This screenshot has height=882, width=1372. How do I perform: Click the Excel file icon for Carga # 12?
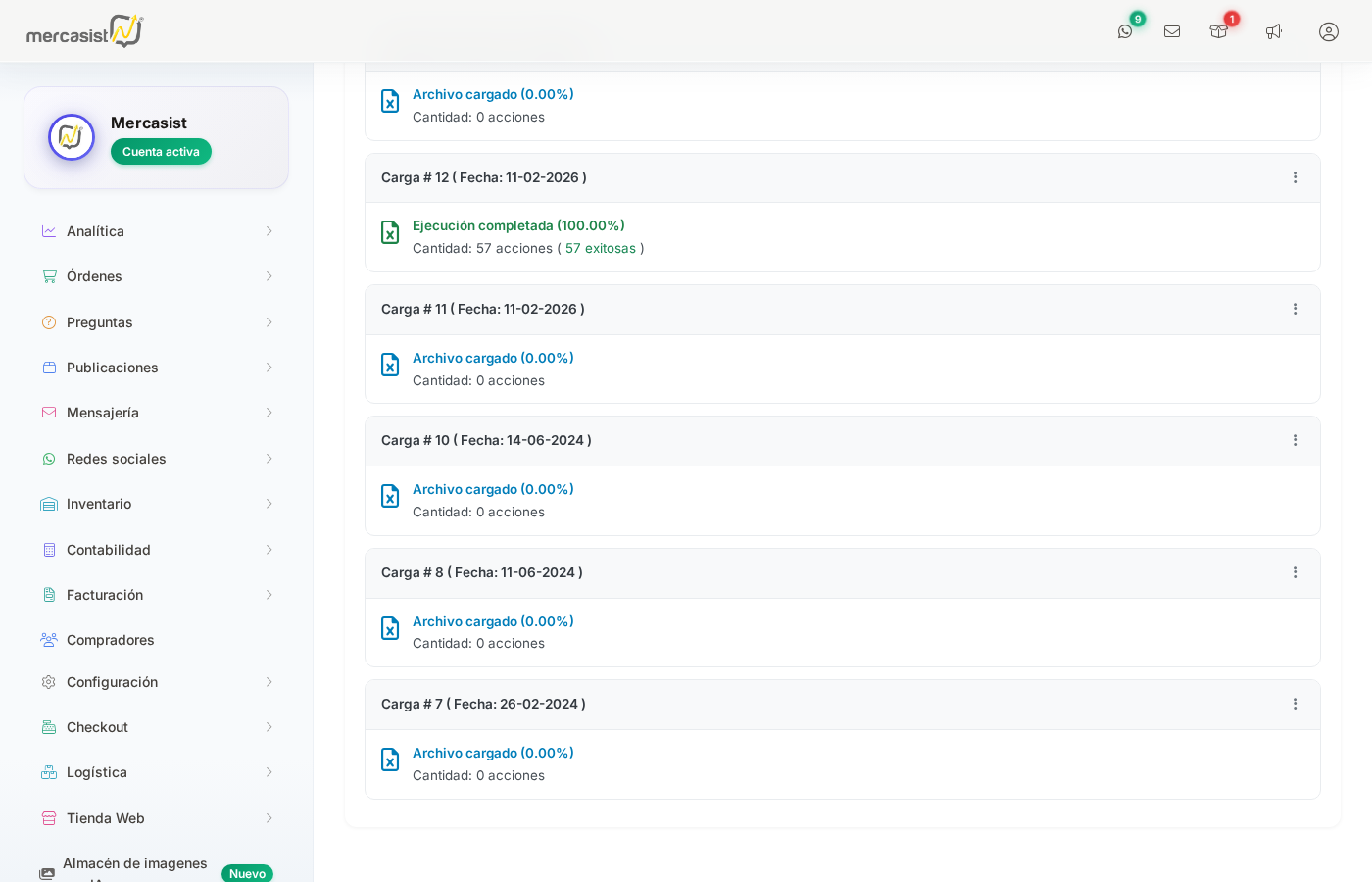(x=390, y=232)
